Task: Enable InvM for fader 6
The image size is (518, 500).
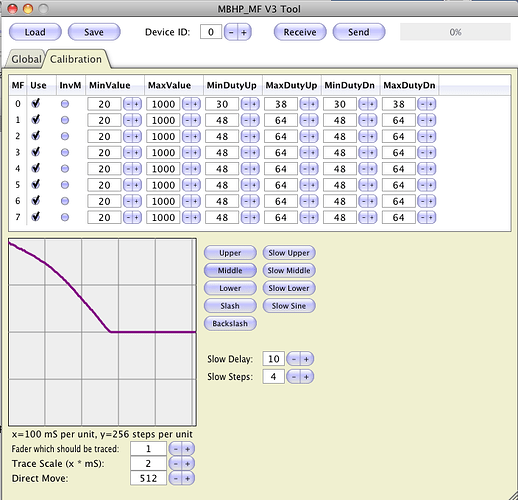Action: 65,201
